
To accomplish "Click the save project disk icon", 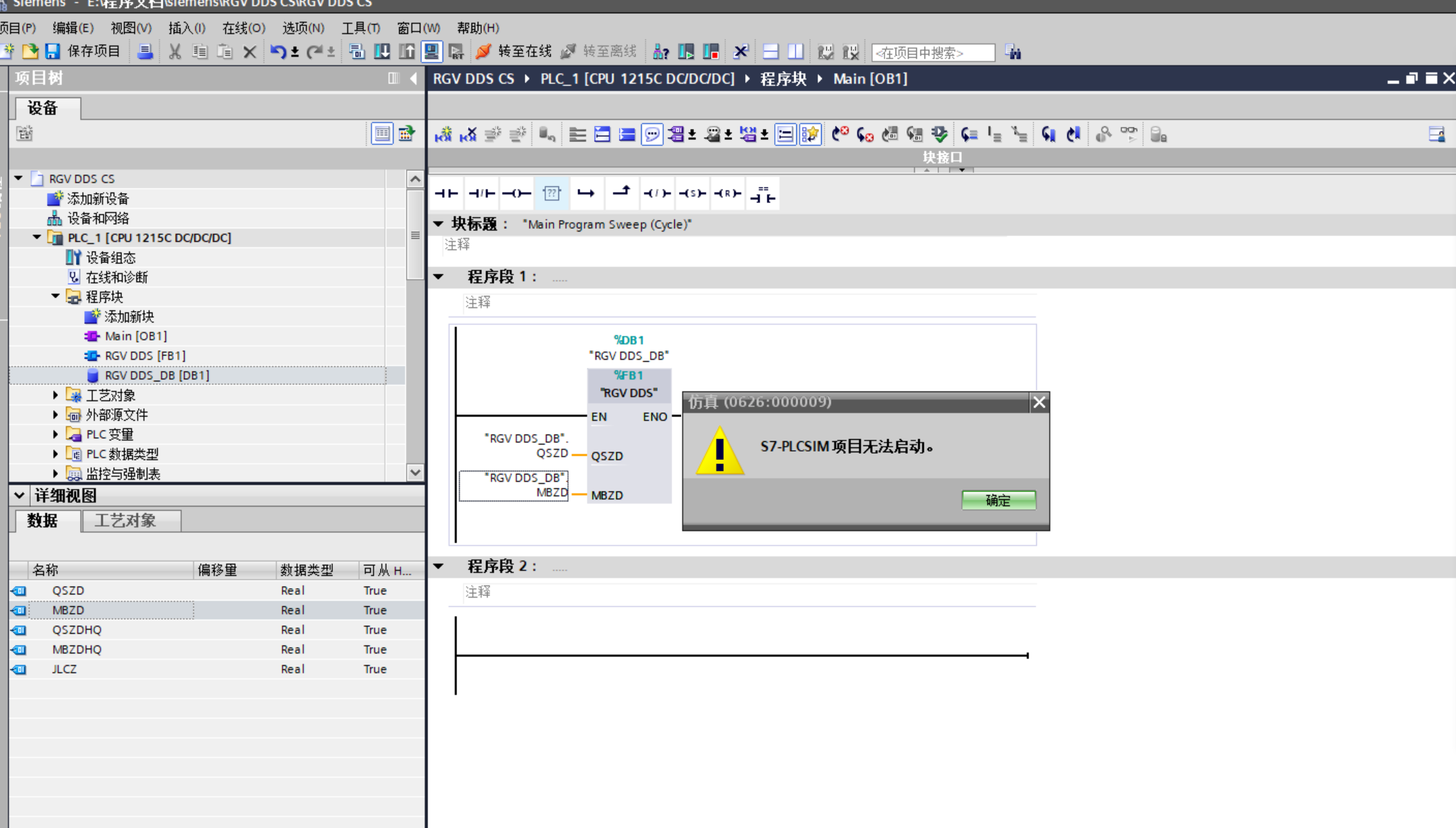I will coord(52,52).
